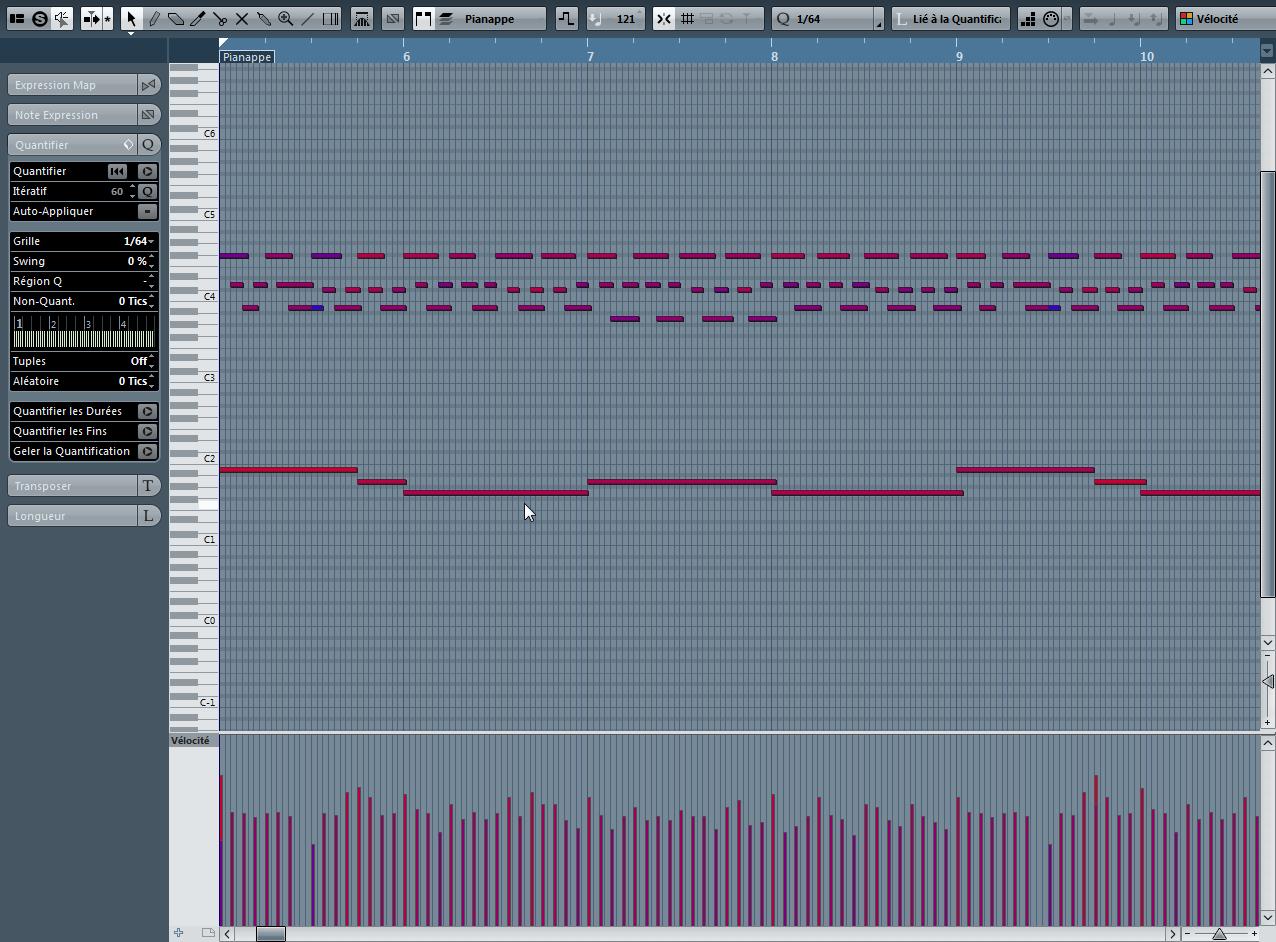
Task: Open the Transposer inspector tab
Action: [x=72, y=486]
